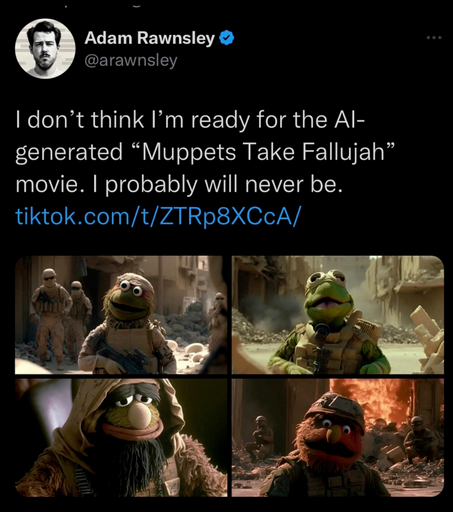Click the @arawnsley handle
This screenshot has height=512, width=453.
(131, 61)
